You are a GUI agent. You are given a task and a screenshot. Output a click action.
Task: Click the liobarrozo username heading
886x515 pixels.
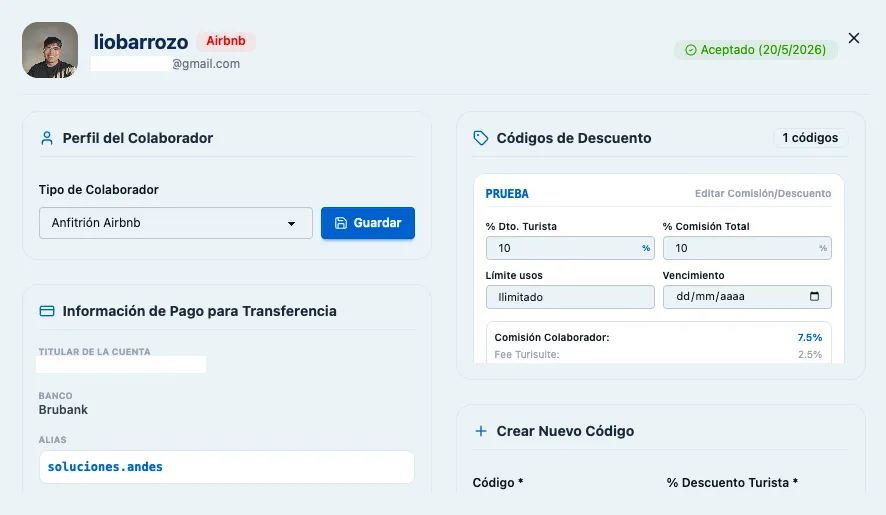pos(141,42)
